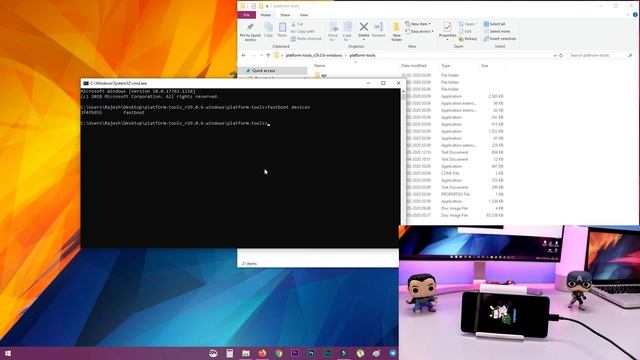The image size is (640, 360).
Task: Click Paste shortcut in the Clipboard group
Action: pyautogui.click(x=306, y=38)
